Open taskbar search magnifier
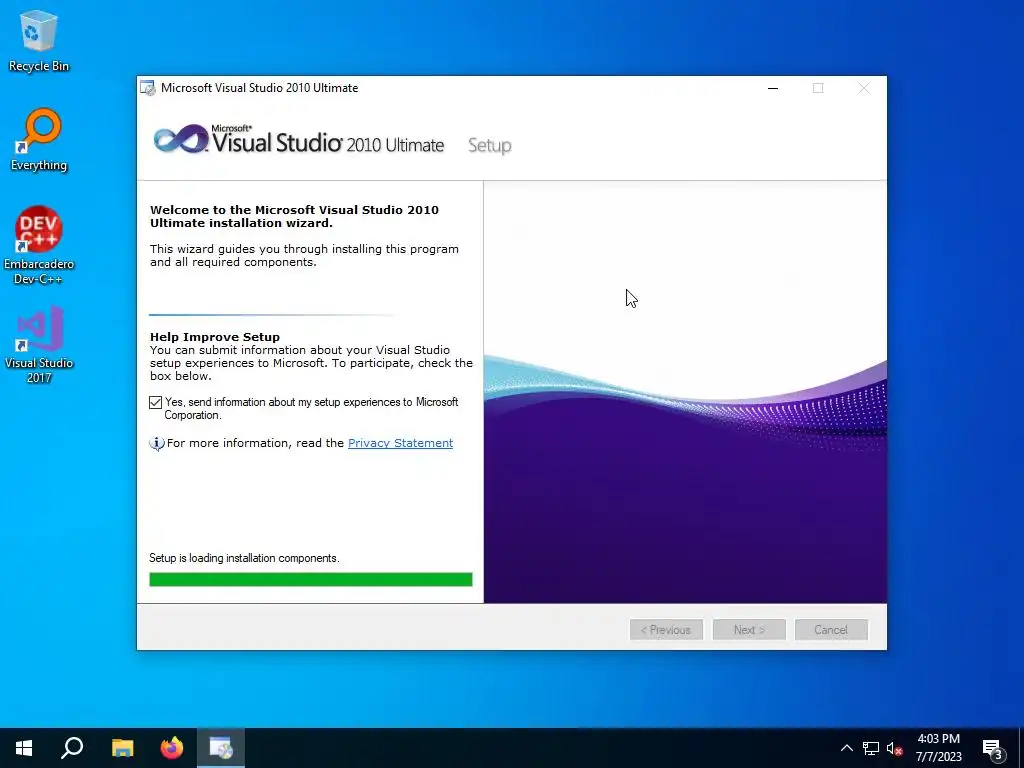Image resolution: width=1024 pixels, height=768 pixels. [72, 748]
